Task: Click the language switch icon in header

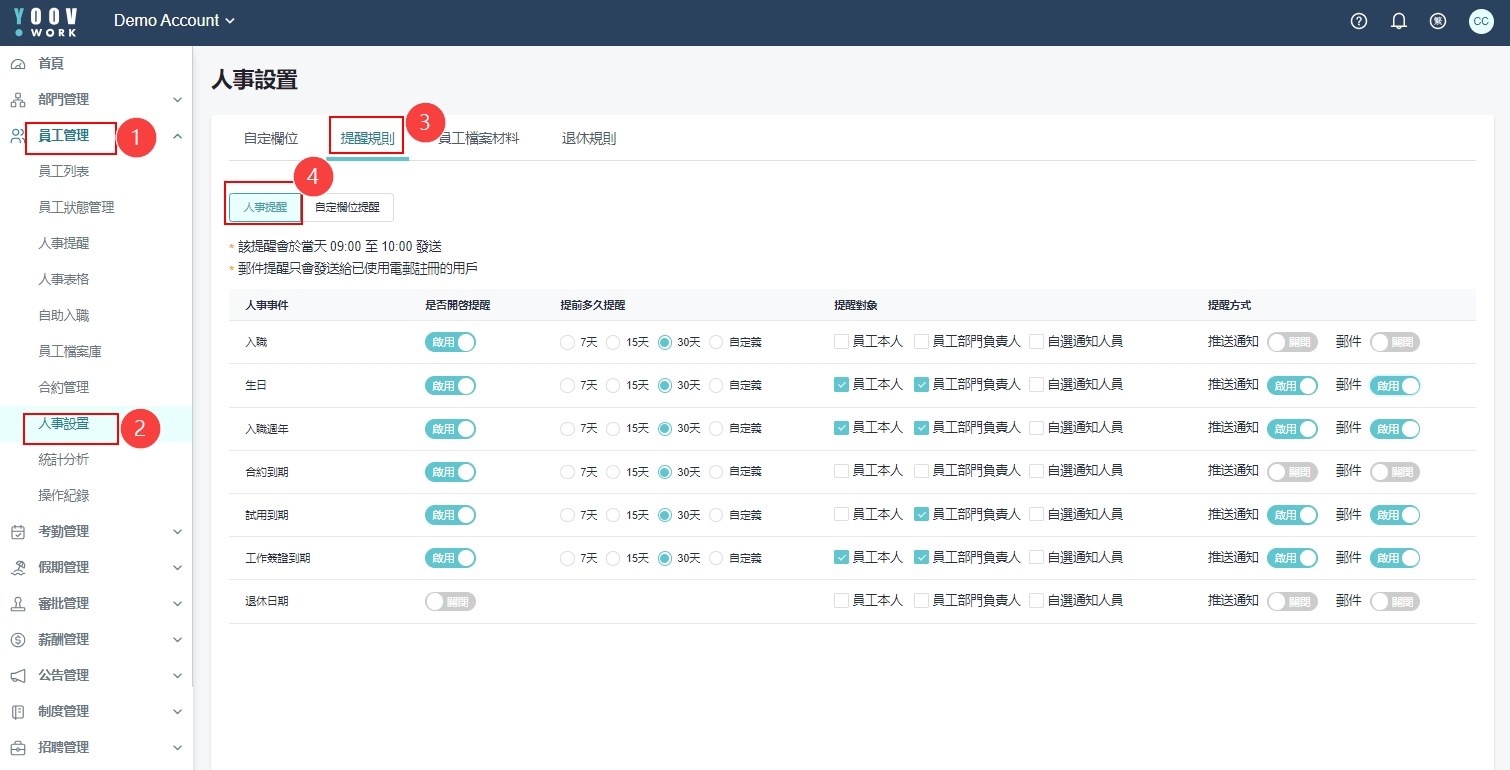Action: pyautogui.click(x=1438, y=21)
